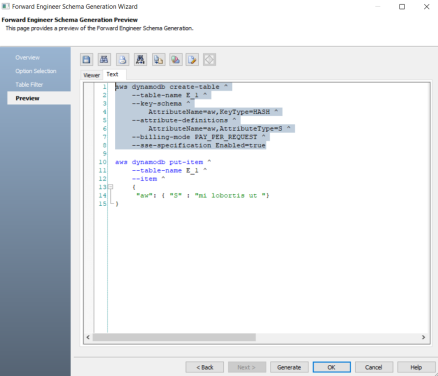438x376 pixels.
Task: Cancel the wizard
Action: (374, 367)
